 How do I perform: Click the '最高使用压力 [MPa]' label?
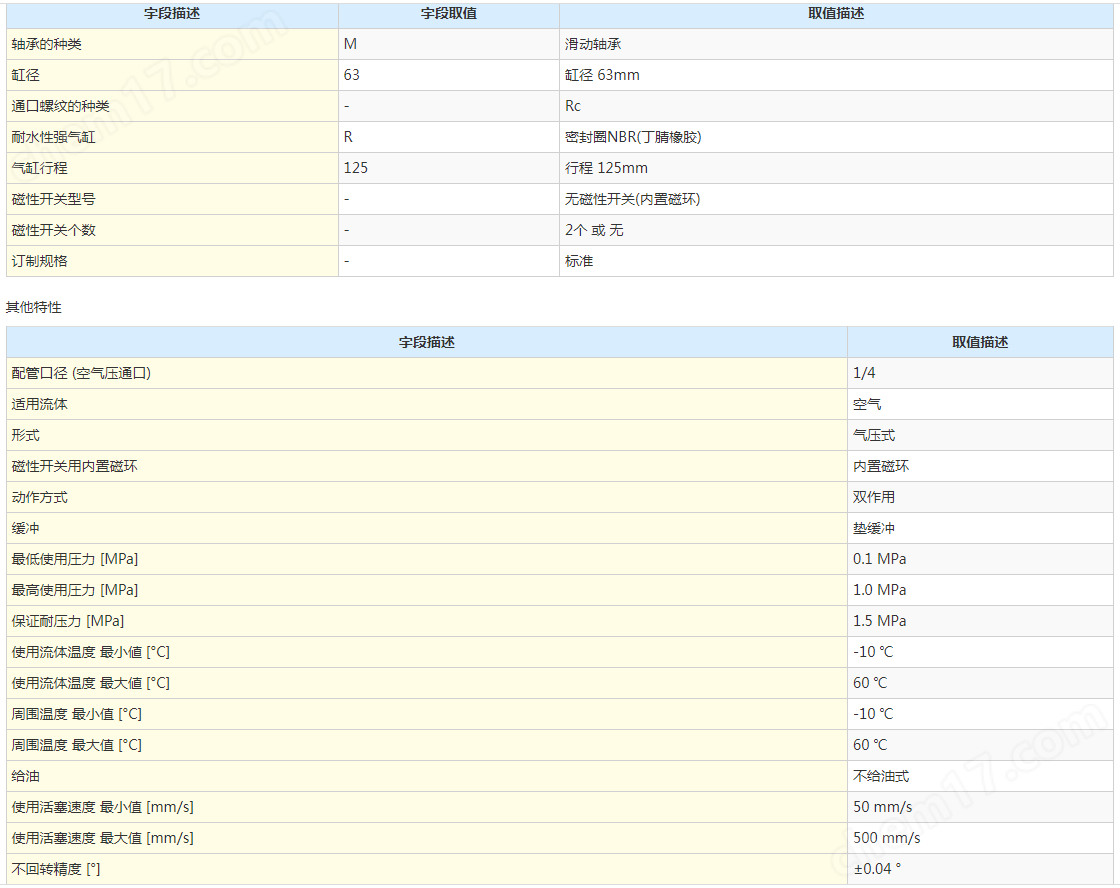tap(426, 590)
